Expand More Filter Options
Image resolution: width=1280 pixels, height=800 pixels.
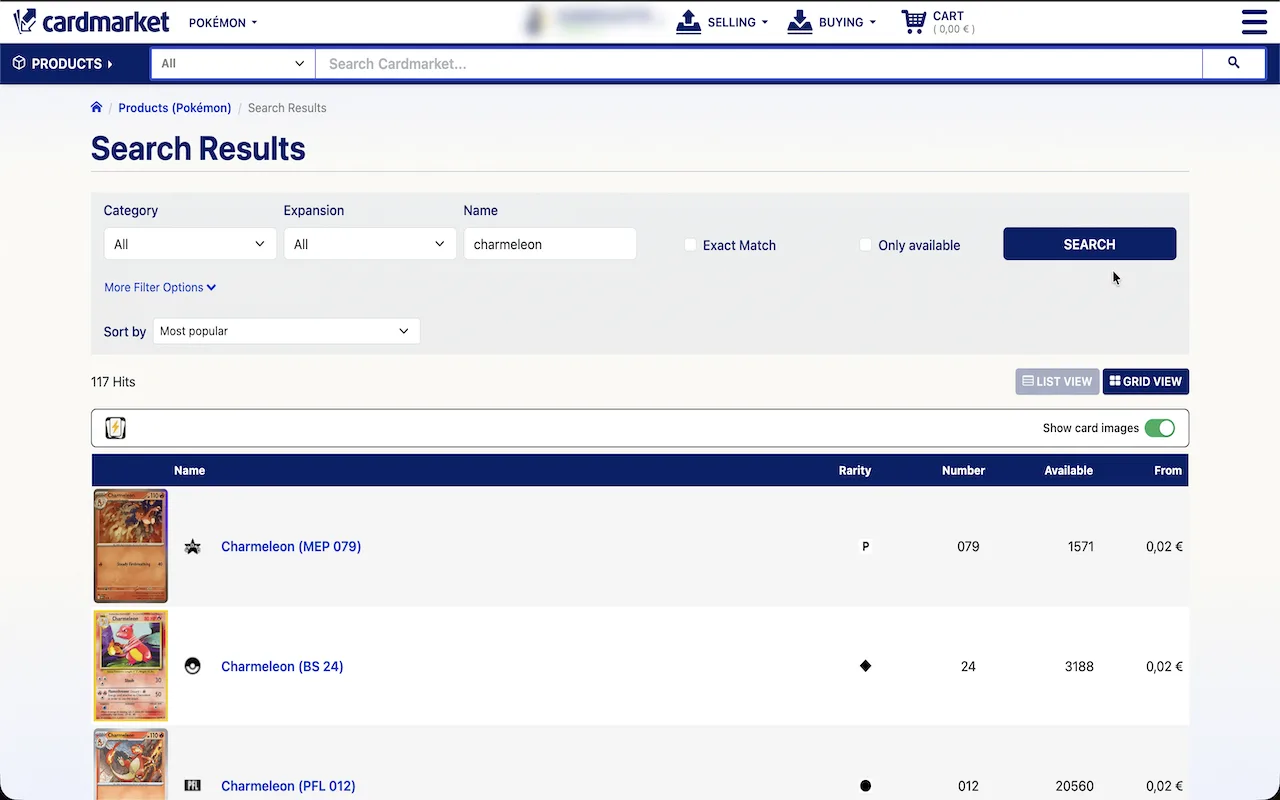pyautogui.click(x=160, y=287)
